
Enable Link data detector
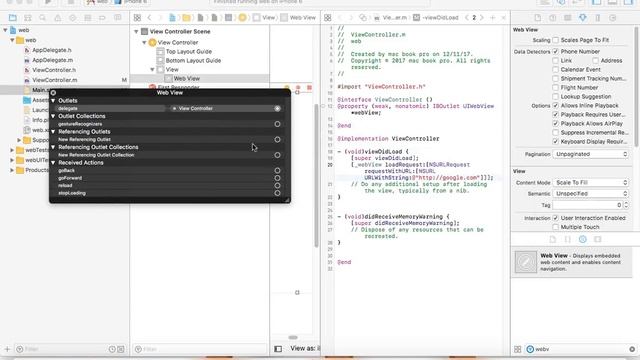coord(556,60)
